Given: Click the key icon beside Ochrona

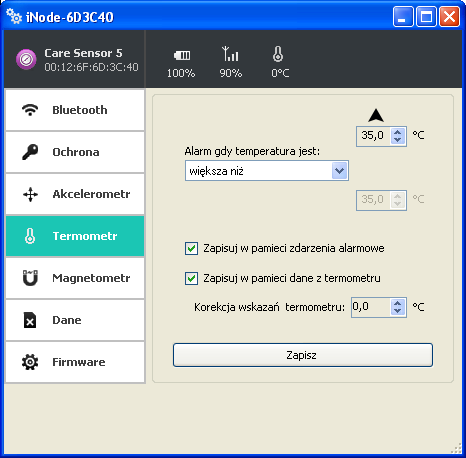Looking at the screenshot, I should tap(30, 152).
